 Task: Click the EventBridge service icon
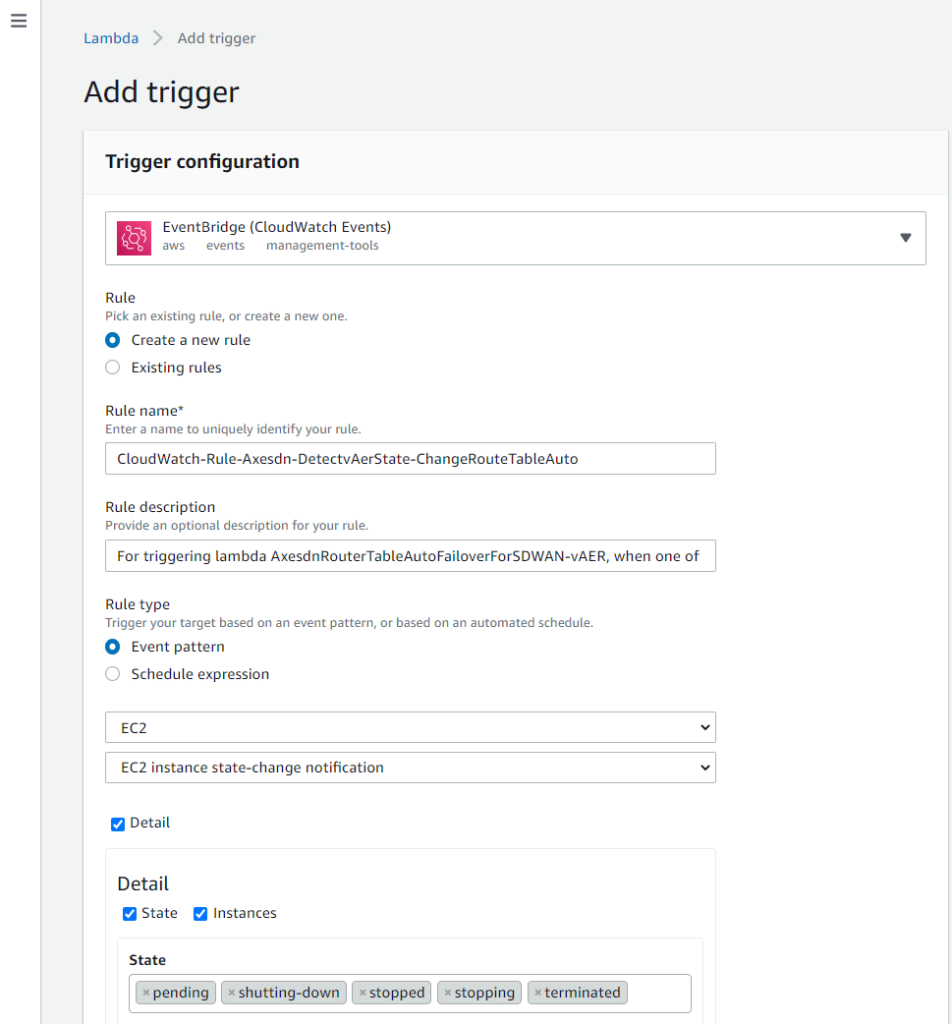tap(133, 237)
